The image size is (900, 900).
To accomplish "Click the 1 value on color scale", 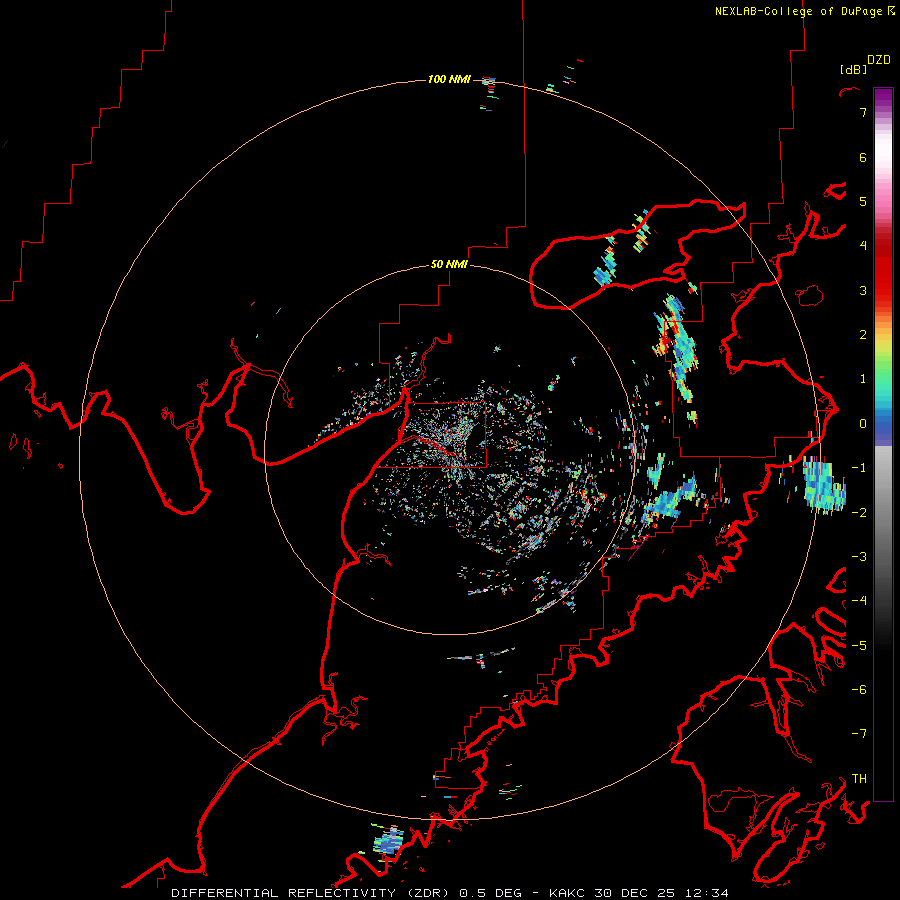I will click(x=863, y=379).
